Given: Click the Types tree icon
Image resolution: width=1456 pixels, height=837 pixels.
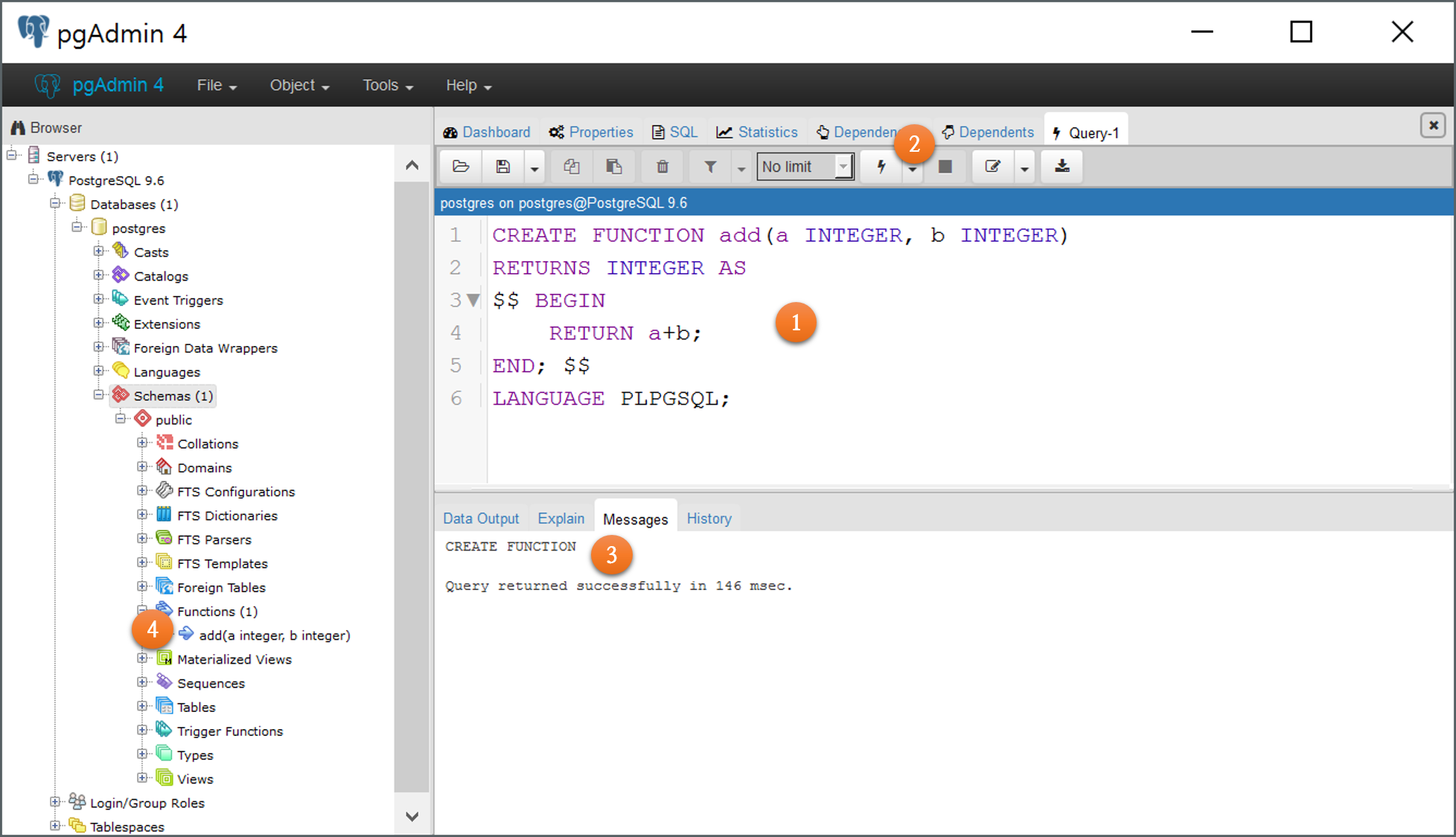Looking at the screenshot, I should coord(165,754).
